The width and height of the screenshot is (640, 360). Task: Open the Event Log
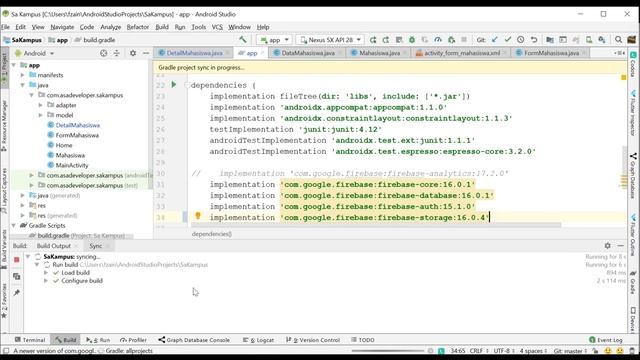coord(606,340)
